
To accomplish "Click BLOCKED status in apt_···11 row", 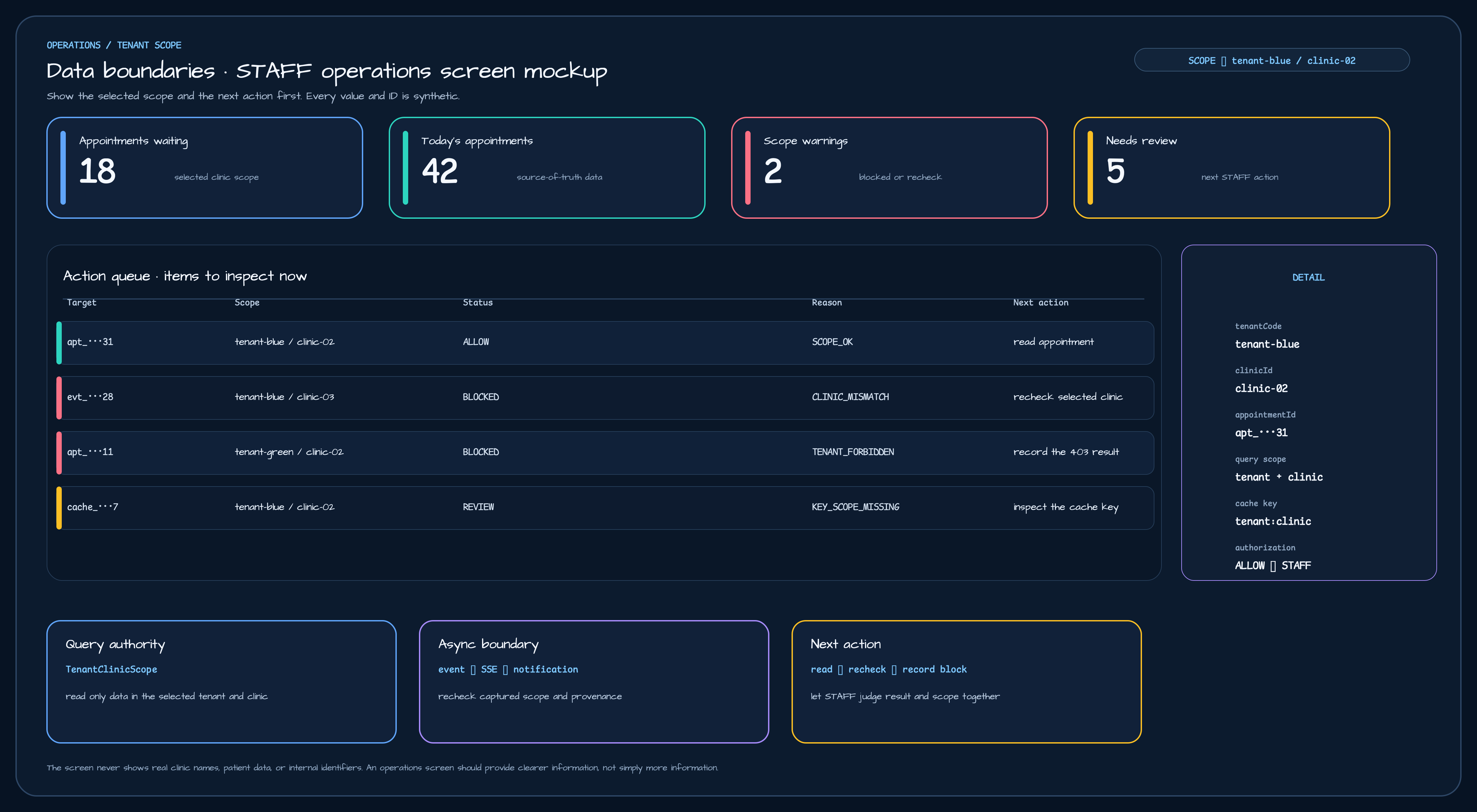I will coord(480,452).
